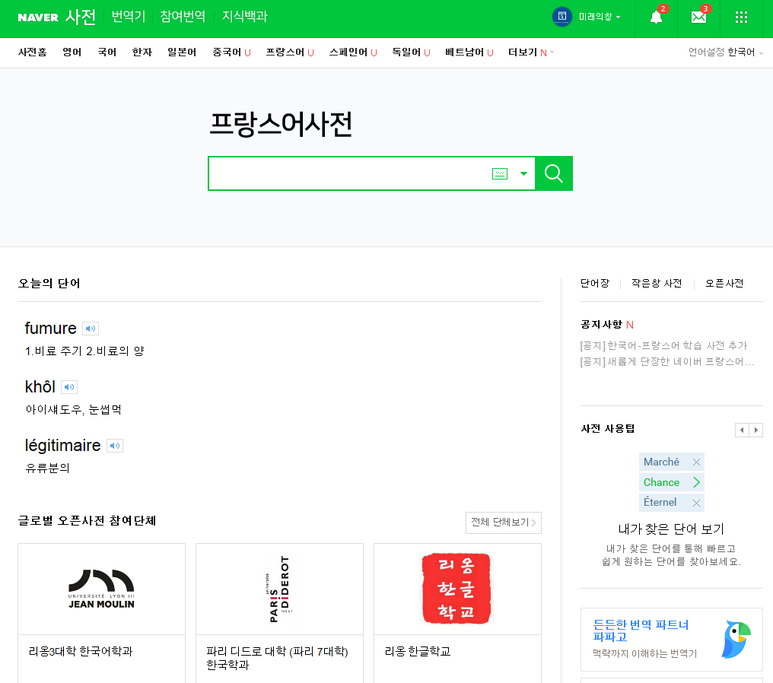Open the 든든한 번역 파트너 파파고 banner

671,640
